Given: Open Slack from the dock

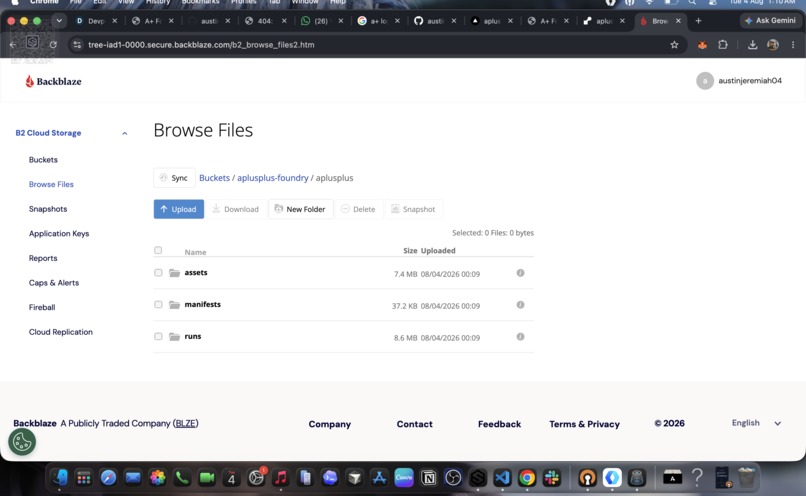Looking at the screenshot, I should tap(552, 477).
